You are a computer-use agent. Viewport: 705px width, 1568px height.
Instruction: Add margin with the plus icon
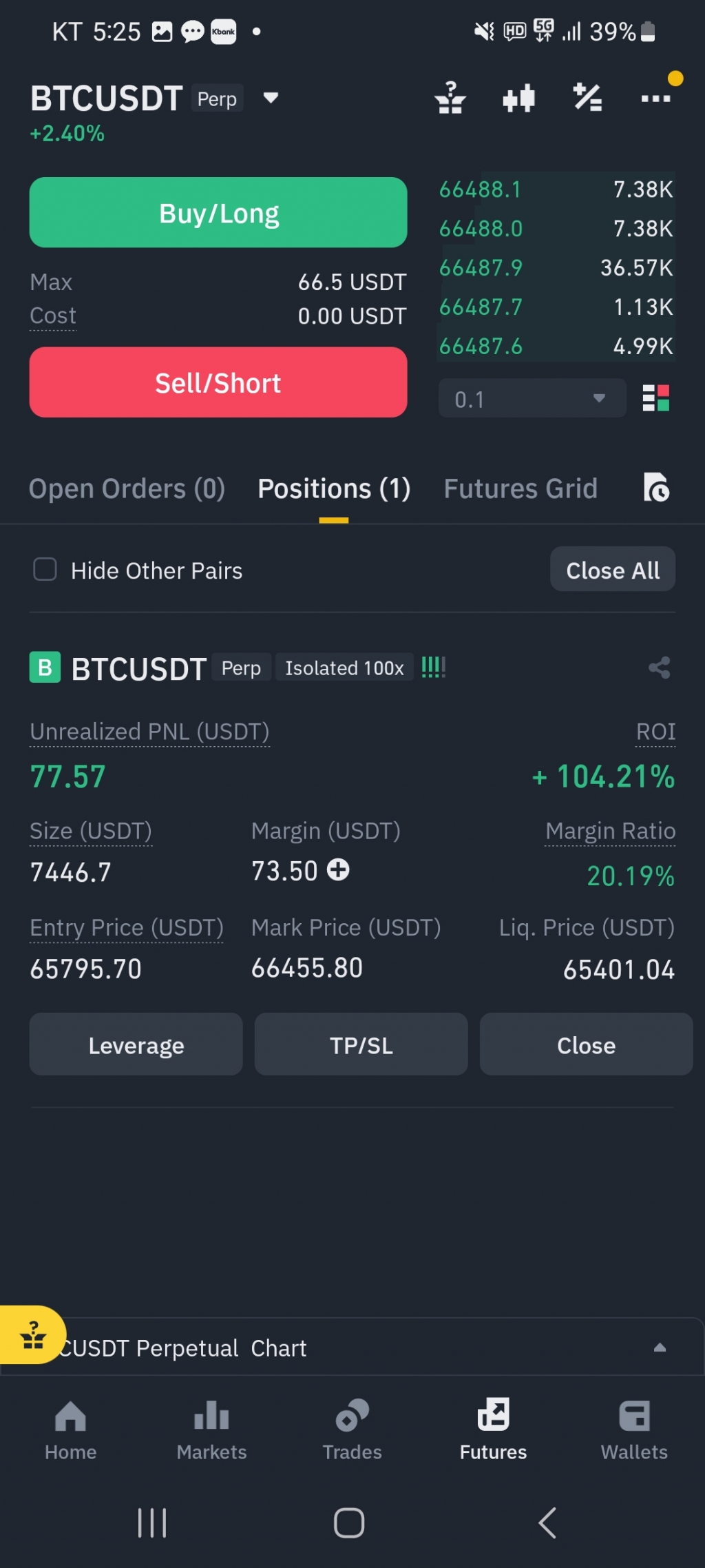click(338, 870)
